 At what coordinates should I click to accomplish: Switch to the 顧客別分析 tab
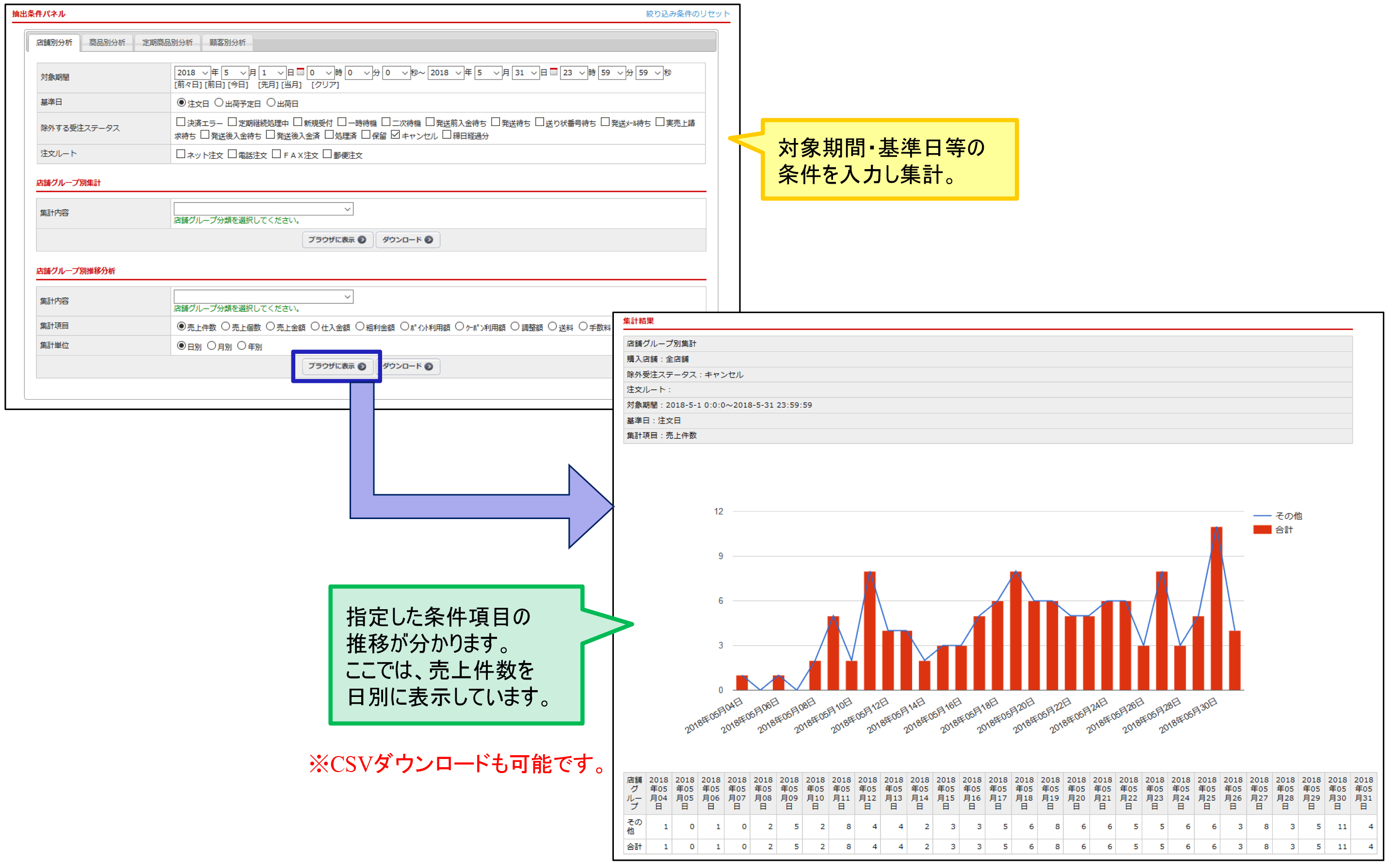(227, 43)
